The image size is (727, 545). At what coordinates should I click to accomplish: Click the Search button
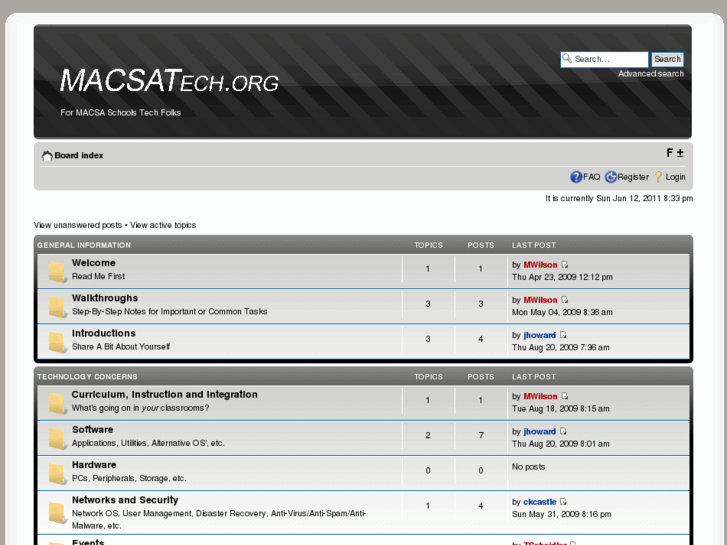coord(667,59)
